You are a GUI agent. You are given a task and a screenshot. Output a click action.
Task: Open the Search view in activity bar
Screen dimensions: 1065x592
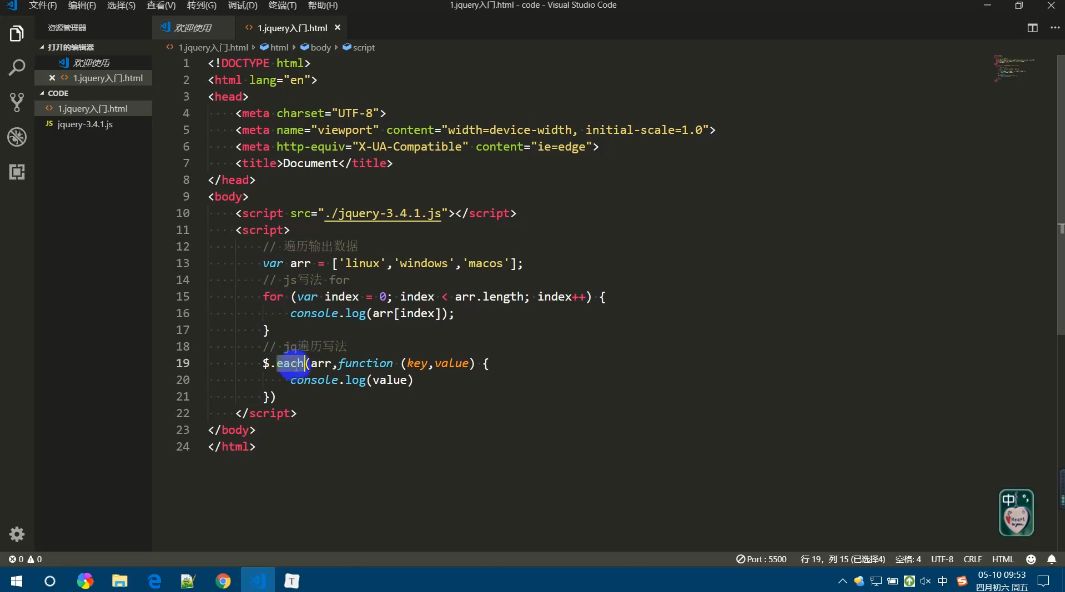pyautogui.click(x=16, y=68)
